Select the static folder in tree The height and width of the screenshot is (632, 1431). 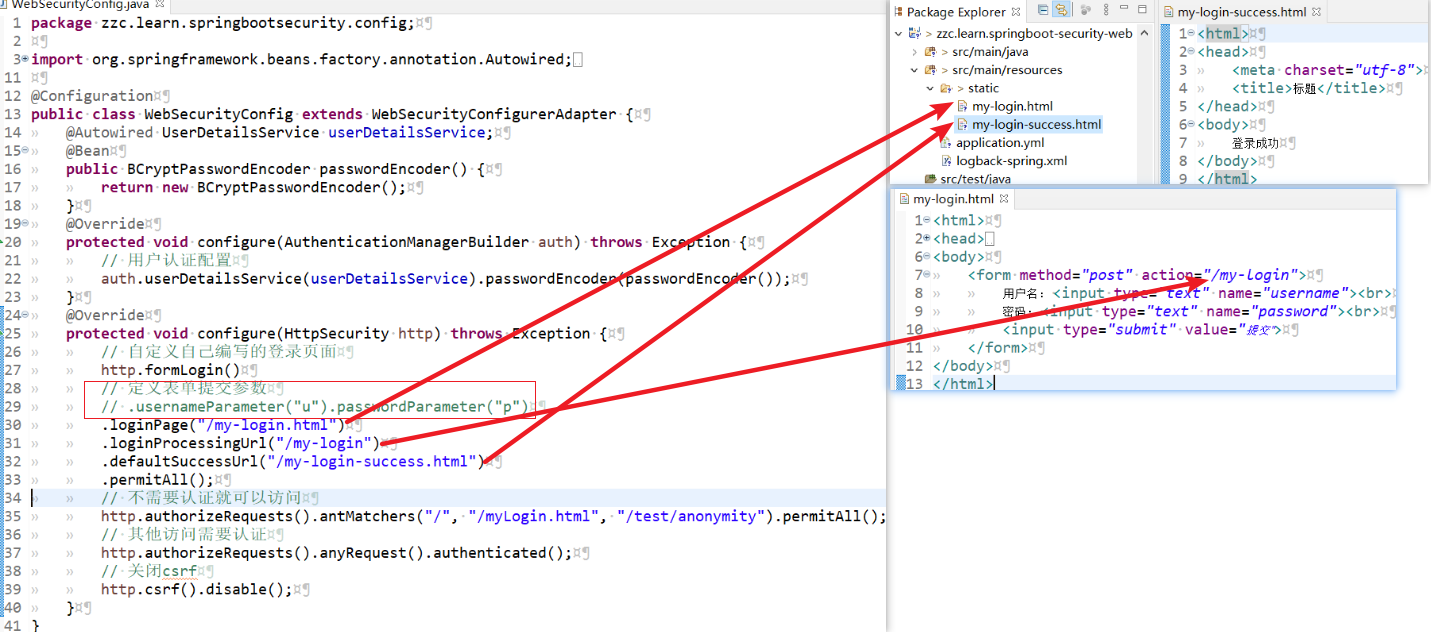pos(983,88)
